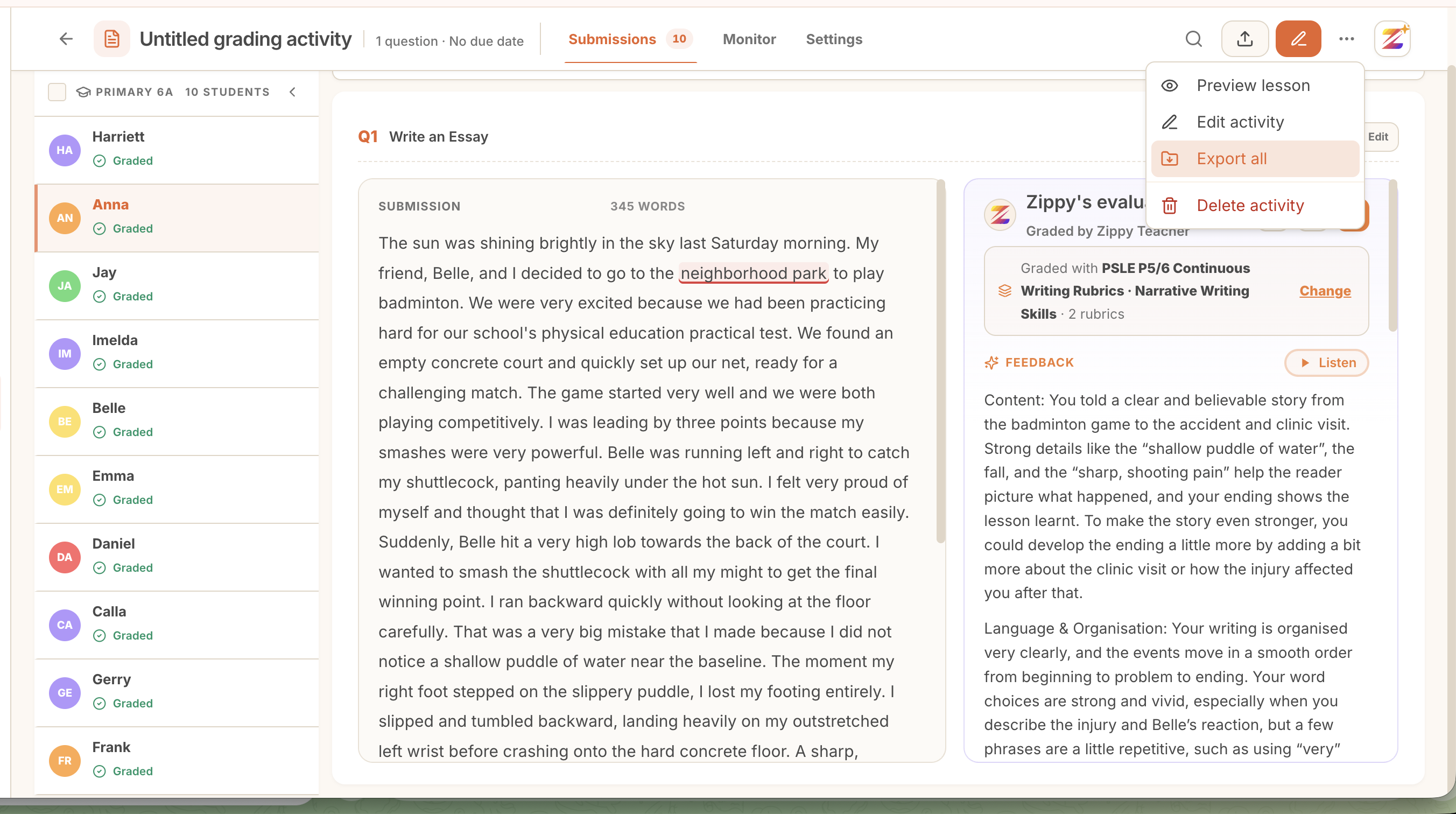Click the graduation cap class icon

click(x=83, y=92)
